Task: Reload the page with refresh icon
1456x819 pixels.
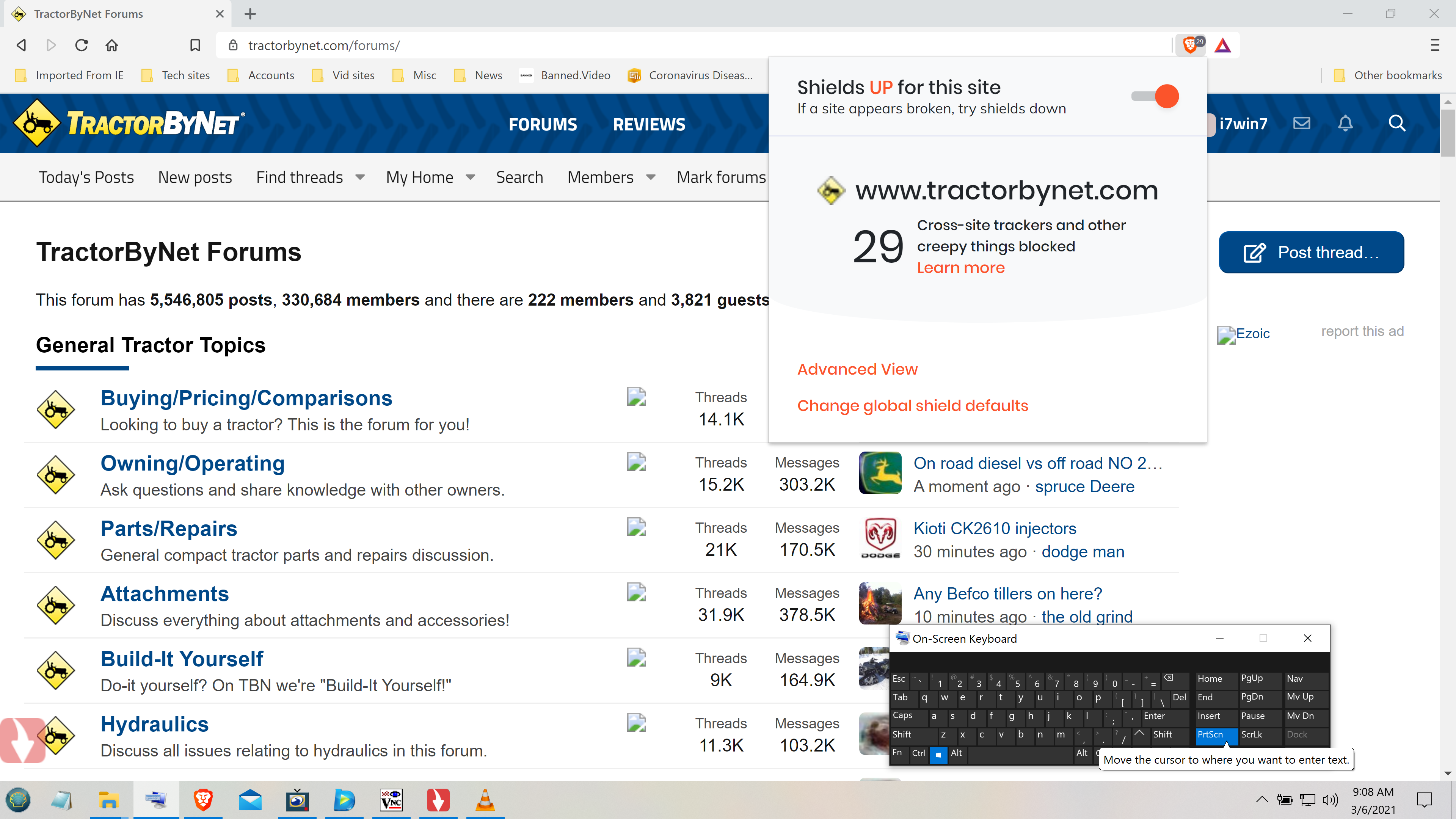Action: pos(82,45)
